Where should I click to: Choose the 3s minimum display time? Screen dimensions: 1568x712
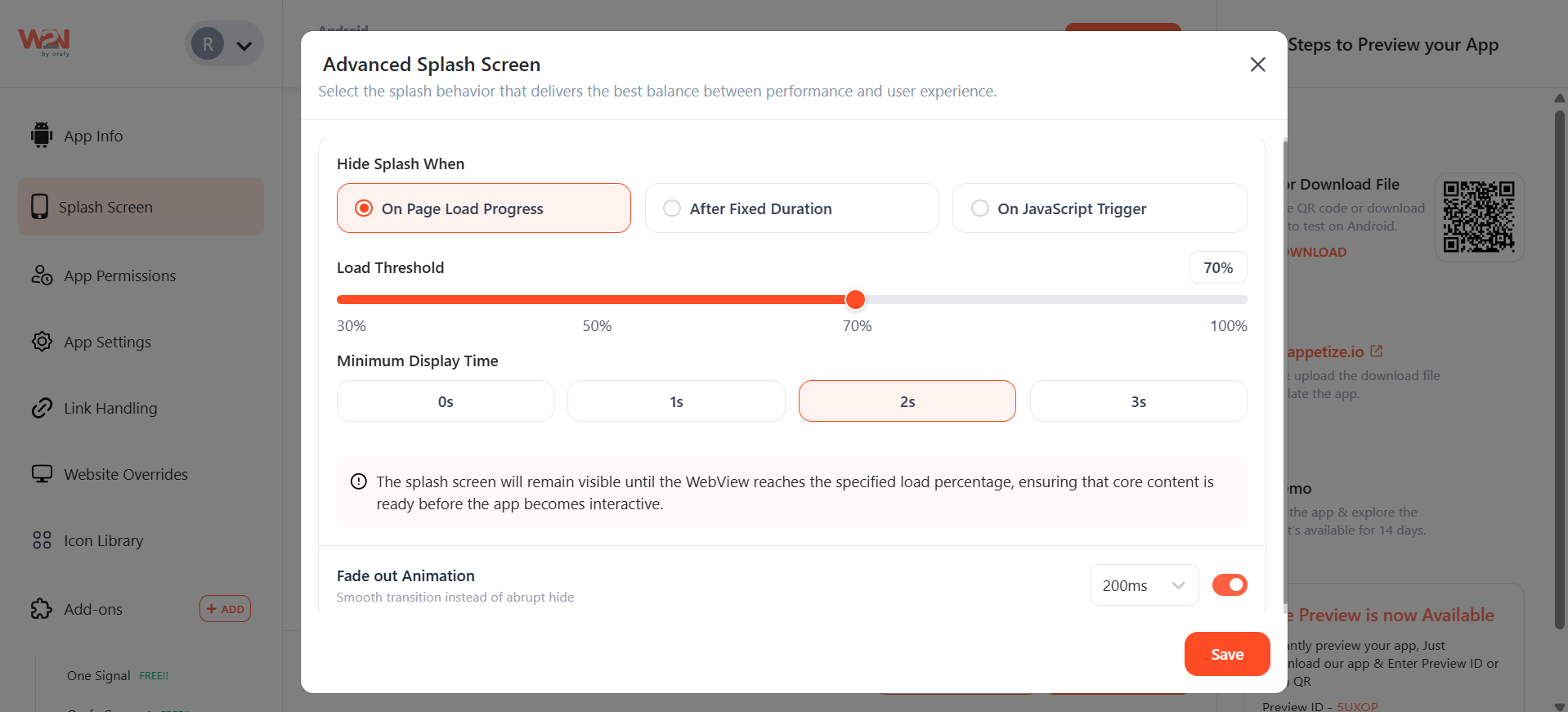point(1138,401)
